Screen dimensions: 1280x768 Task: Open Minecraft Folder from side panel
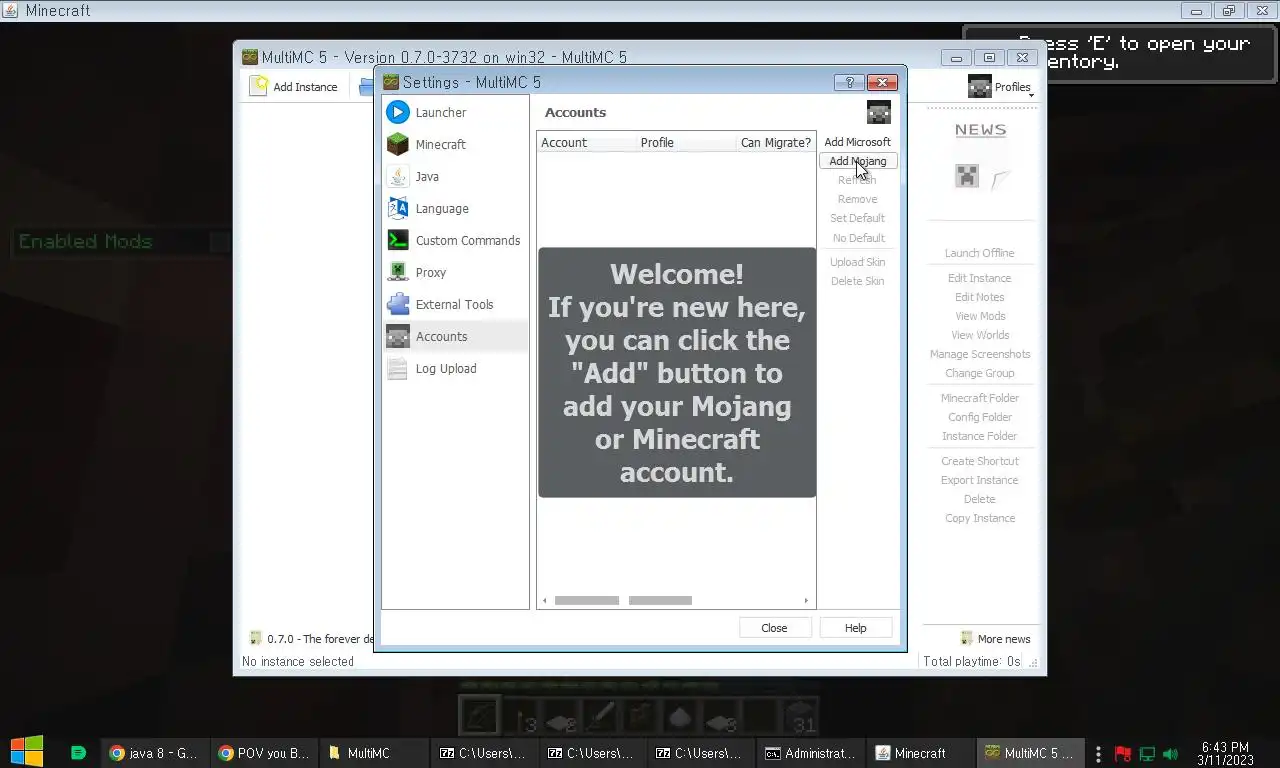point(980,398)
